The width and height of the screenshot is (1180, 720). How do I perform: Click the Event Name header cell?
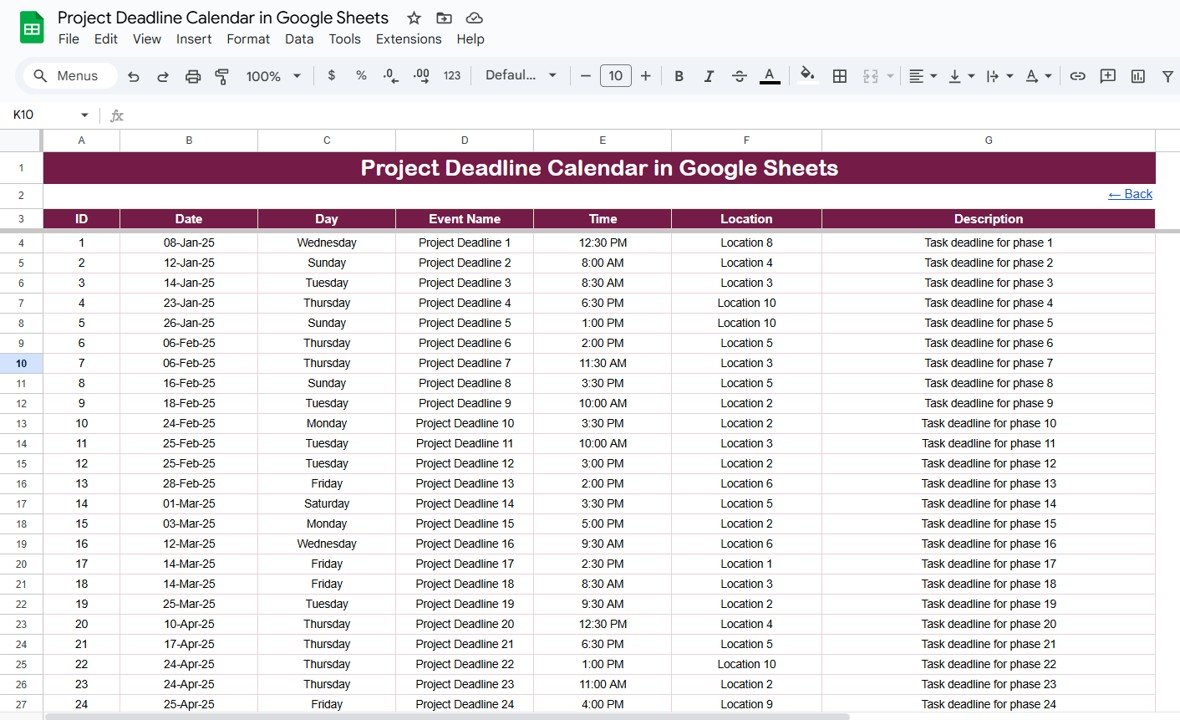464,219
